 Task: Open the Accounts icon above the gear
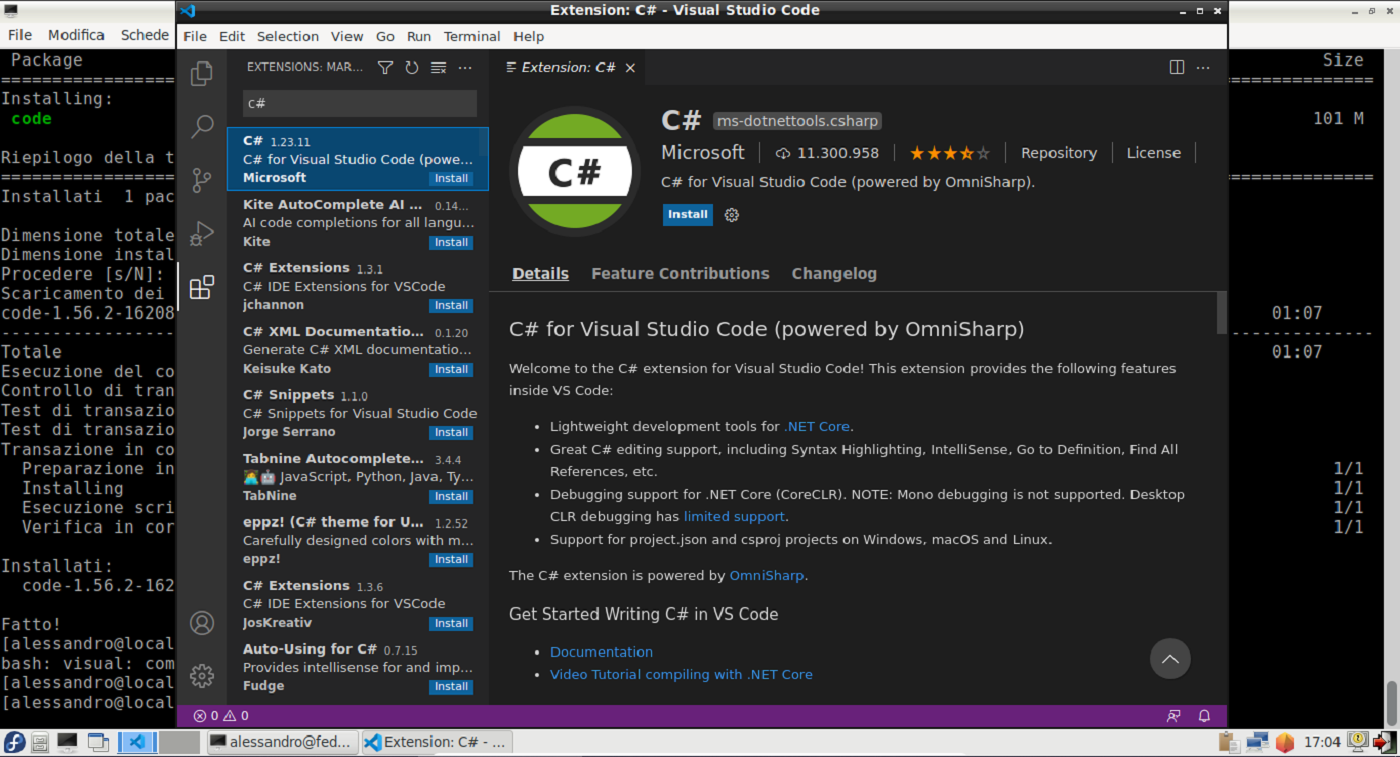pos(202,622)
